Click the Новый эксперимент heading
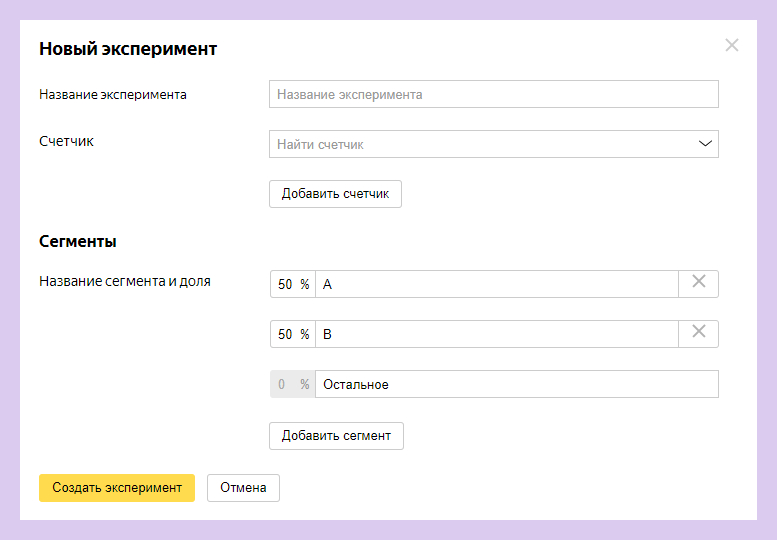The image size is (777, 540). click(x=128, y=48)
